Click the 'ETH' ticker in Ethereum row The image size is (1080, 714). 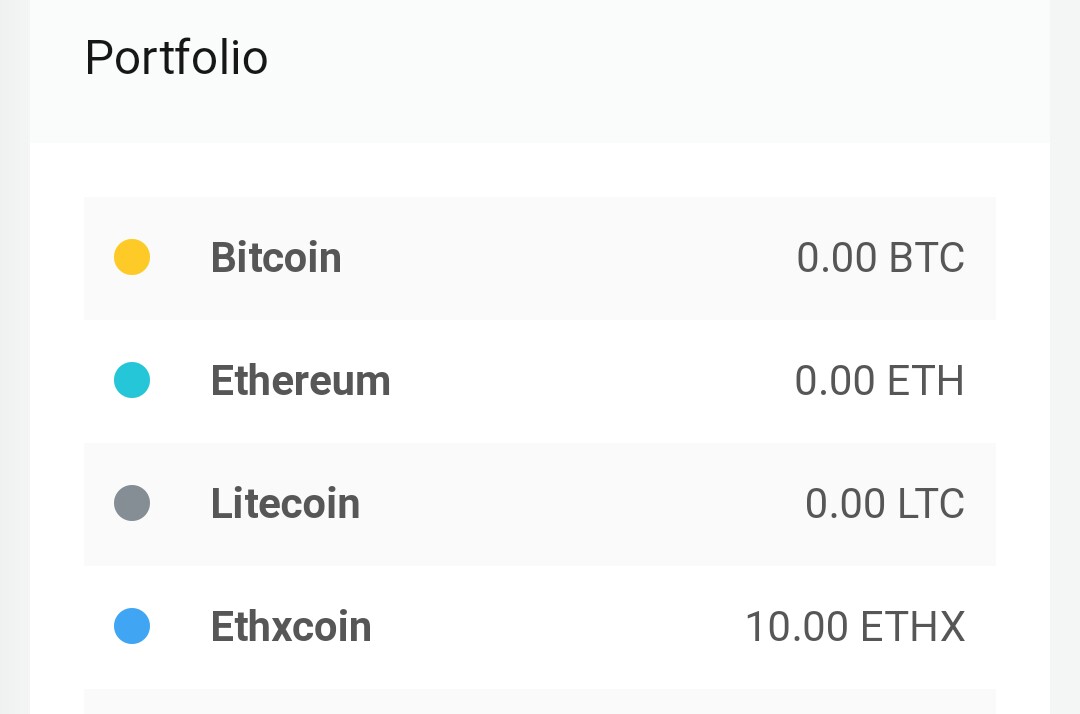[x=926, y=380]
